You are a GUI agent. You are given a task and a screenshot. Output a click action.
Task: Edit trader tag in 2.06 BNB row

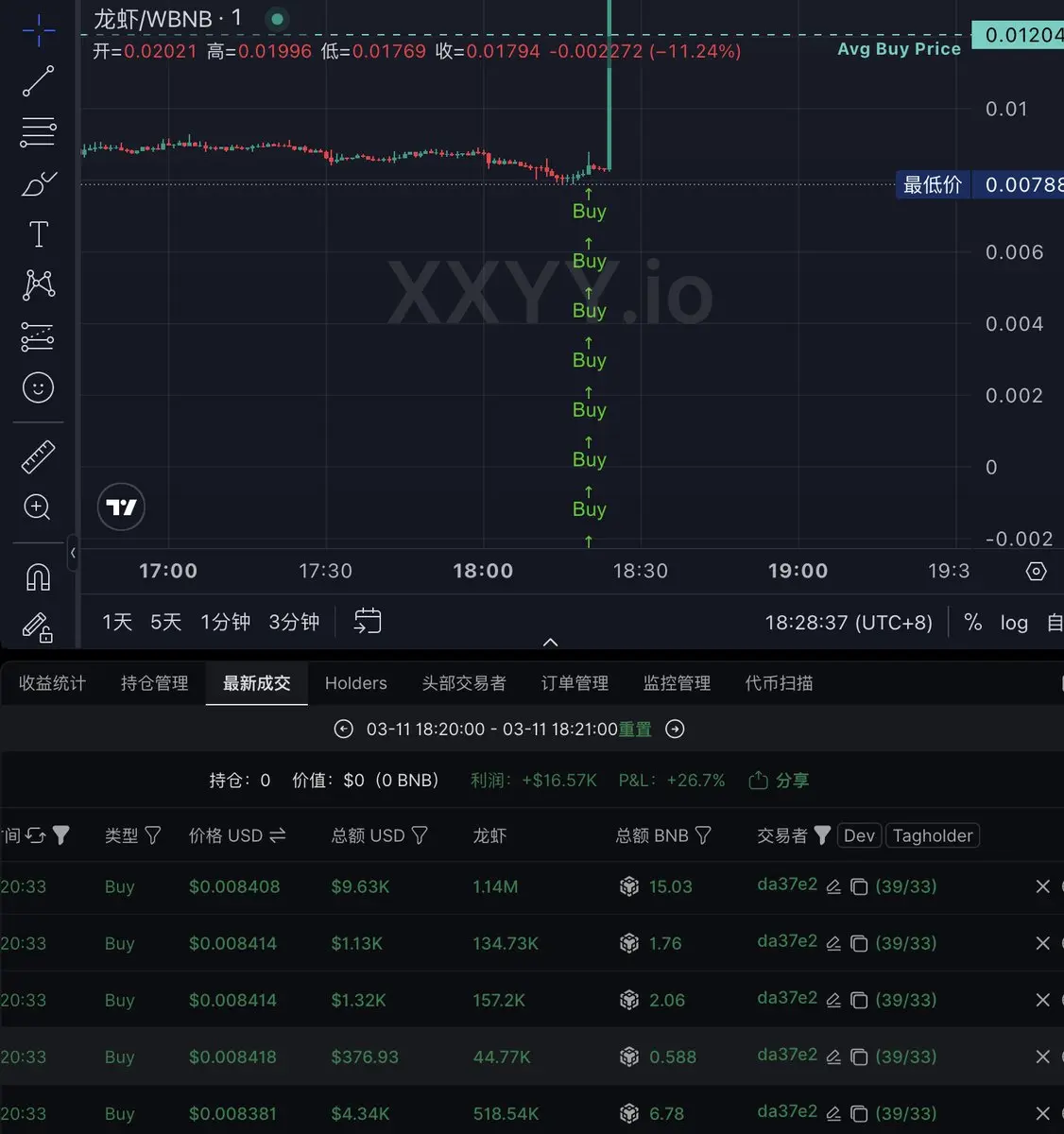pos(833,1000)
